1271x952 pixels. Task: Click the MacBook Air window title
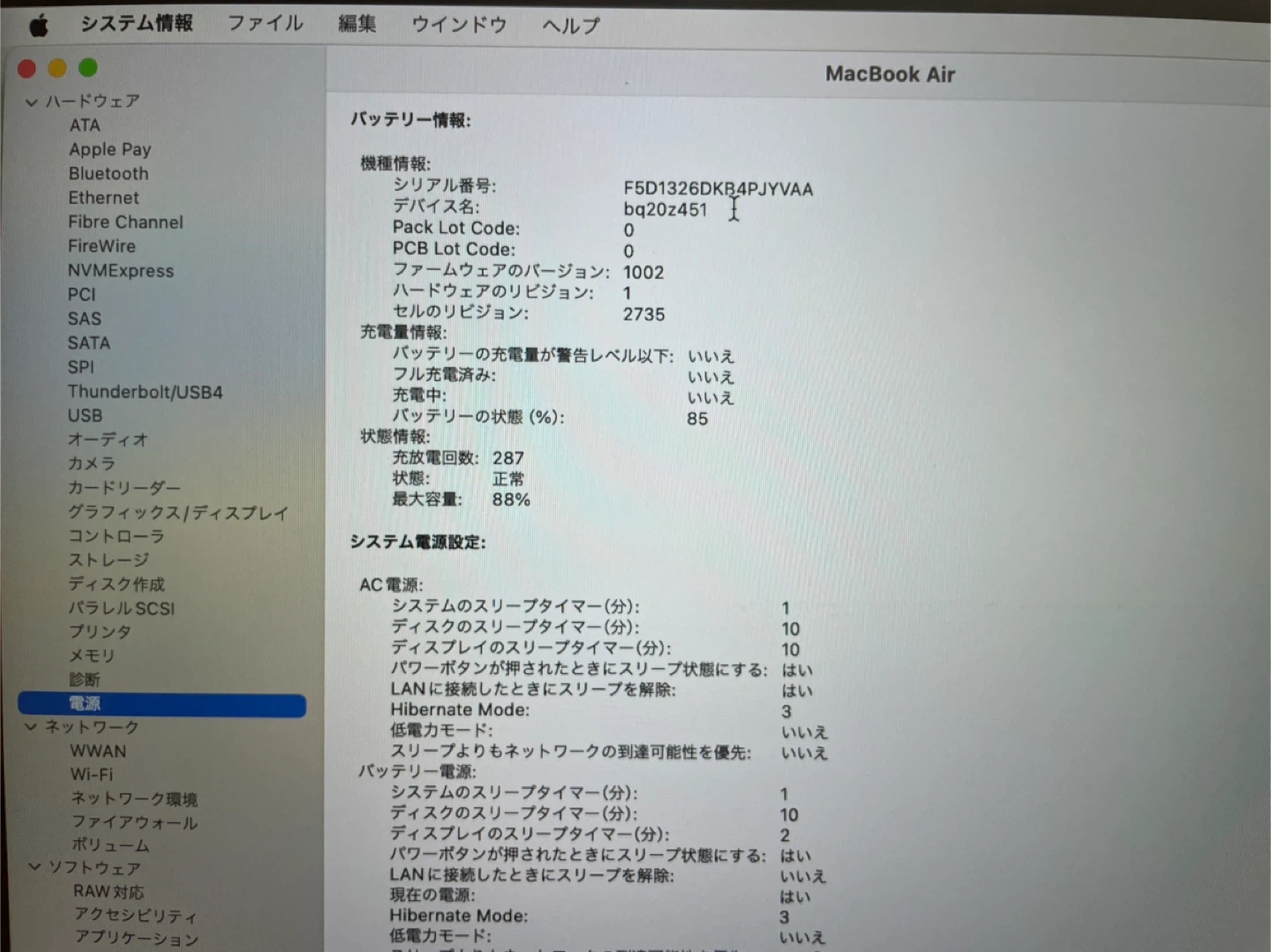[890, 74]
